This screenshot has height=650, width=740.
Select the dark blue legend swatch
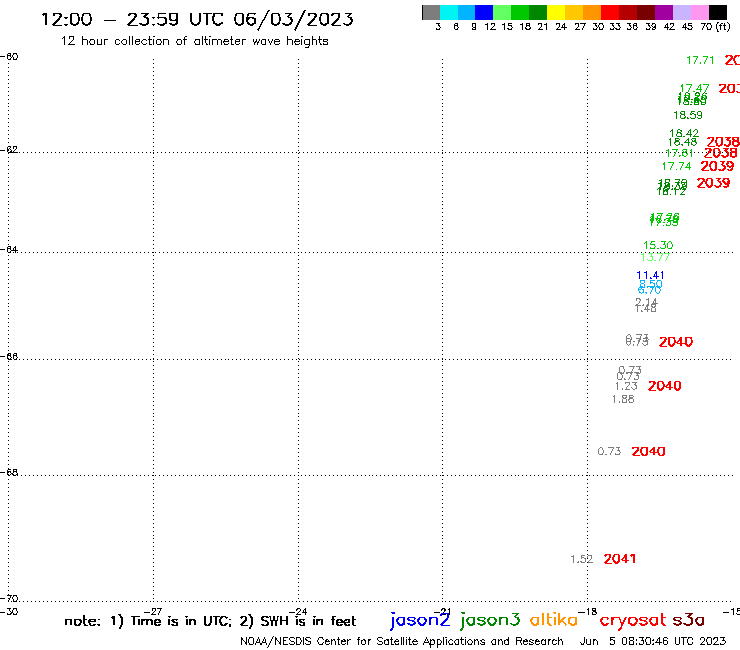pos(484,12)
